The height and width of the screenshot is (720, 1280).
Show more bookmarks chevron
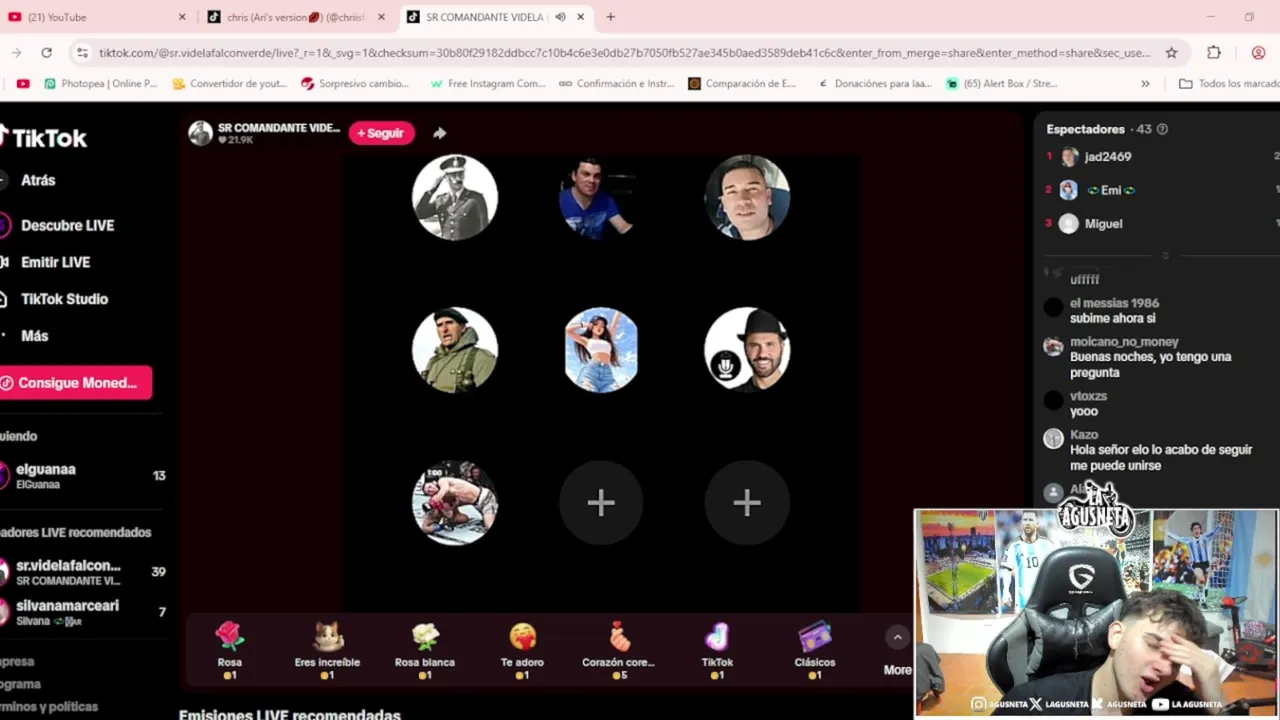[x=1145, y=84]
